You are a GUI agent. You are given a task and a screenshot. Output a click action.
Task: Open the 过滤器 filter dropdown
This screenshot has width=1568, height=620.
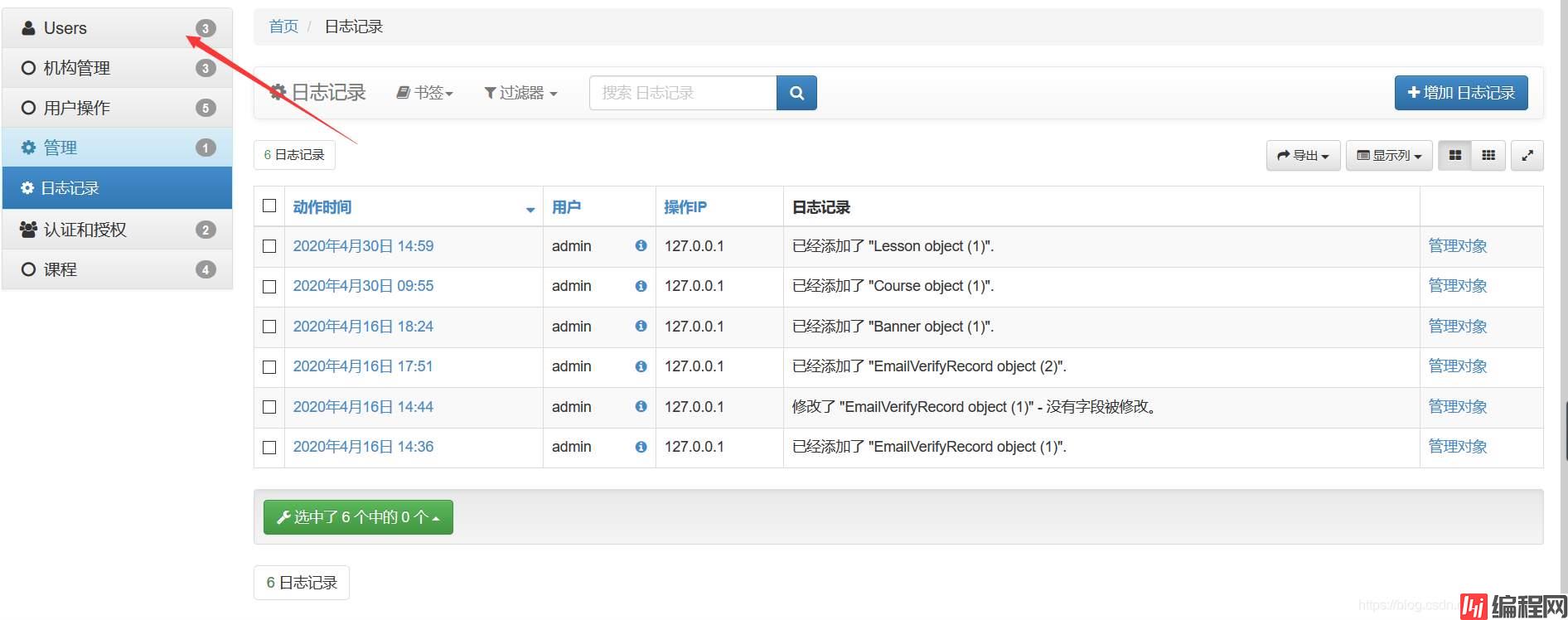[520, 93]
